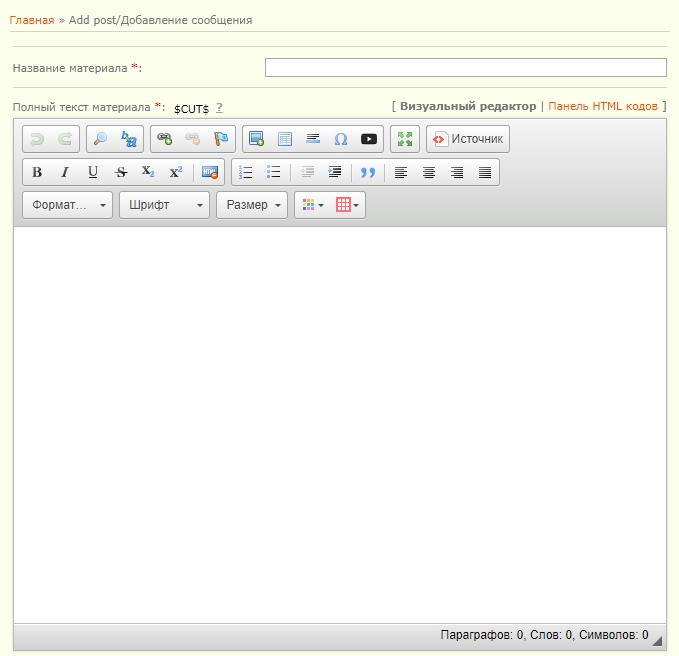Click the Find (magnifier) icon
679x656 pixels.
point(100,139)
